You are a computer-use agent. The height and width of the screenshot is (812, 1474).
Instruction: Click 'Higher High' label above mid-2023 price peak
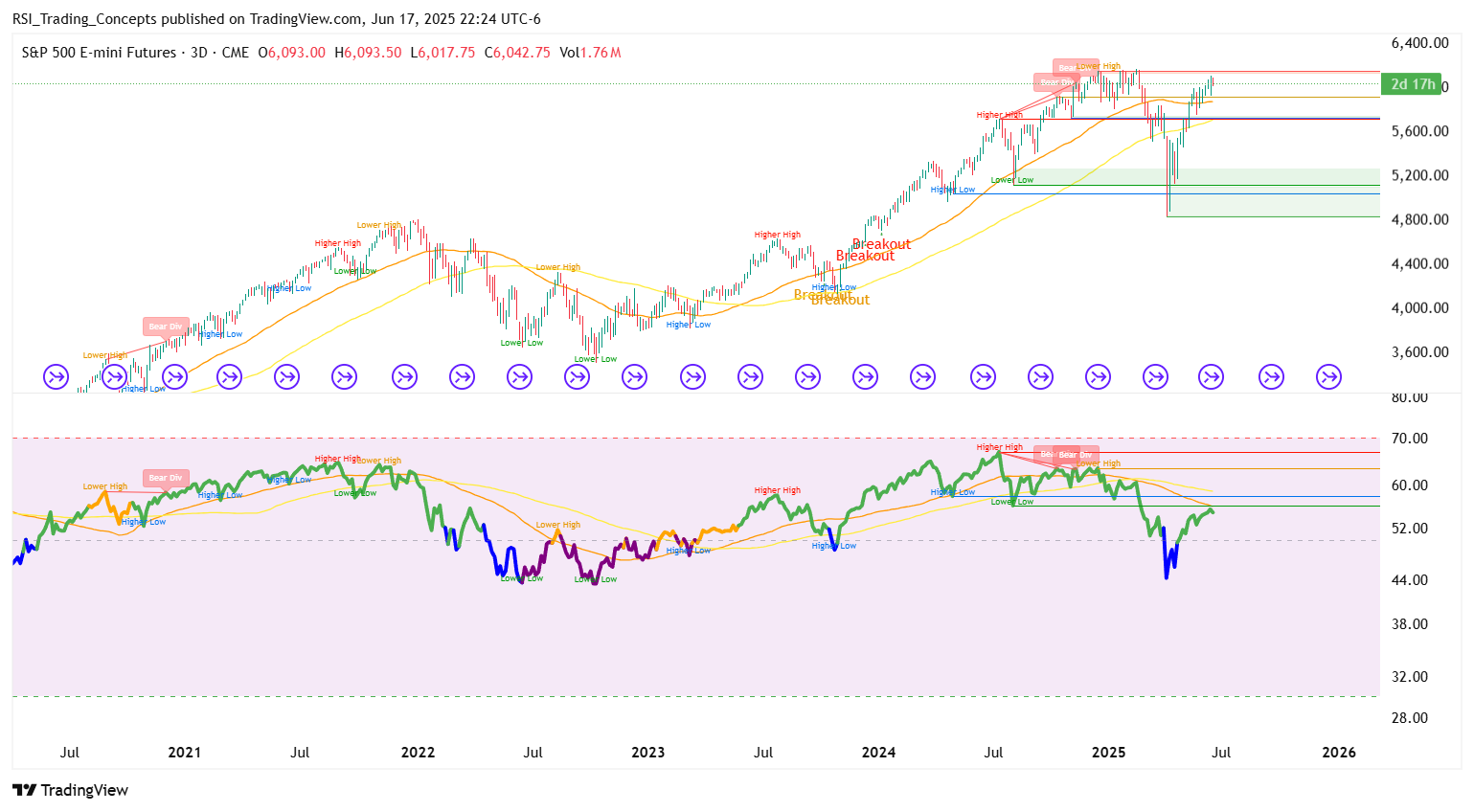pos(778,235)
